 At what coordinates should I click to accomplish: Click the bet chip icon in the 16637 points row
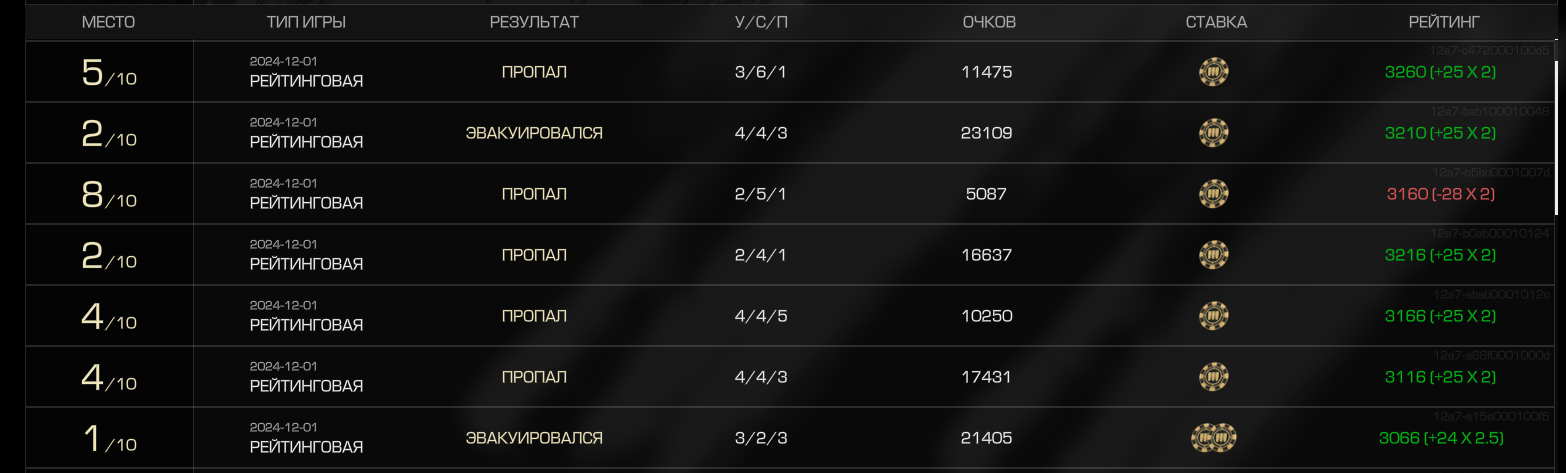(1214, 255)
